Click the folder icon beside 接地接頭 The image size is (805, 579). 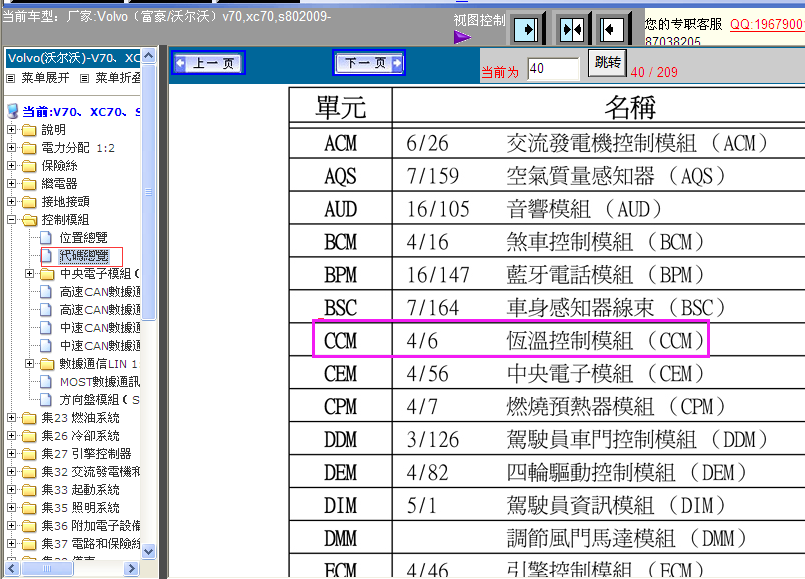(x=28, y=200)
